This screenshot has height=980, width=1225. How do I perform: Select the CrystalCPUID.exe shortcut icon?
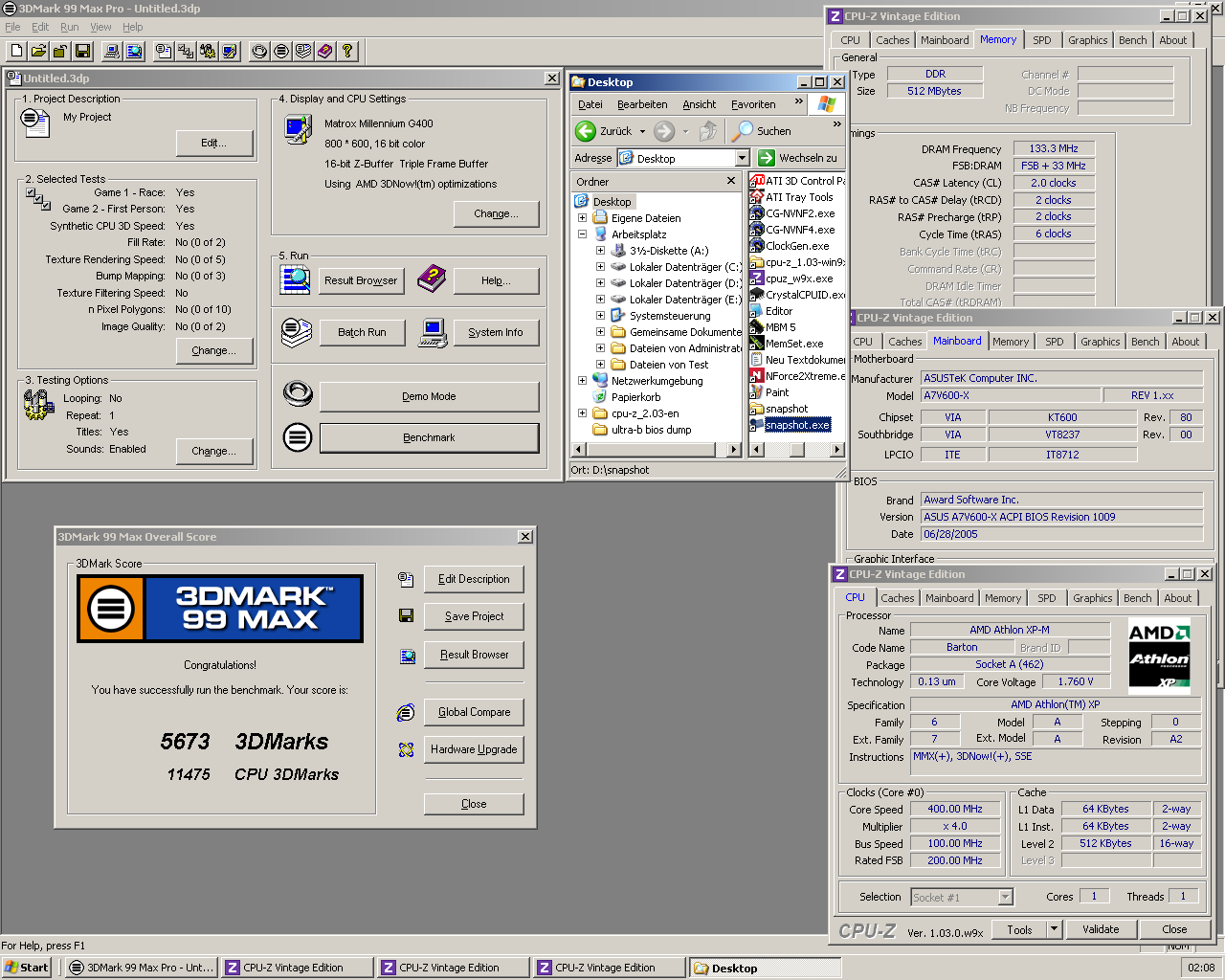pos(757,295)
